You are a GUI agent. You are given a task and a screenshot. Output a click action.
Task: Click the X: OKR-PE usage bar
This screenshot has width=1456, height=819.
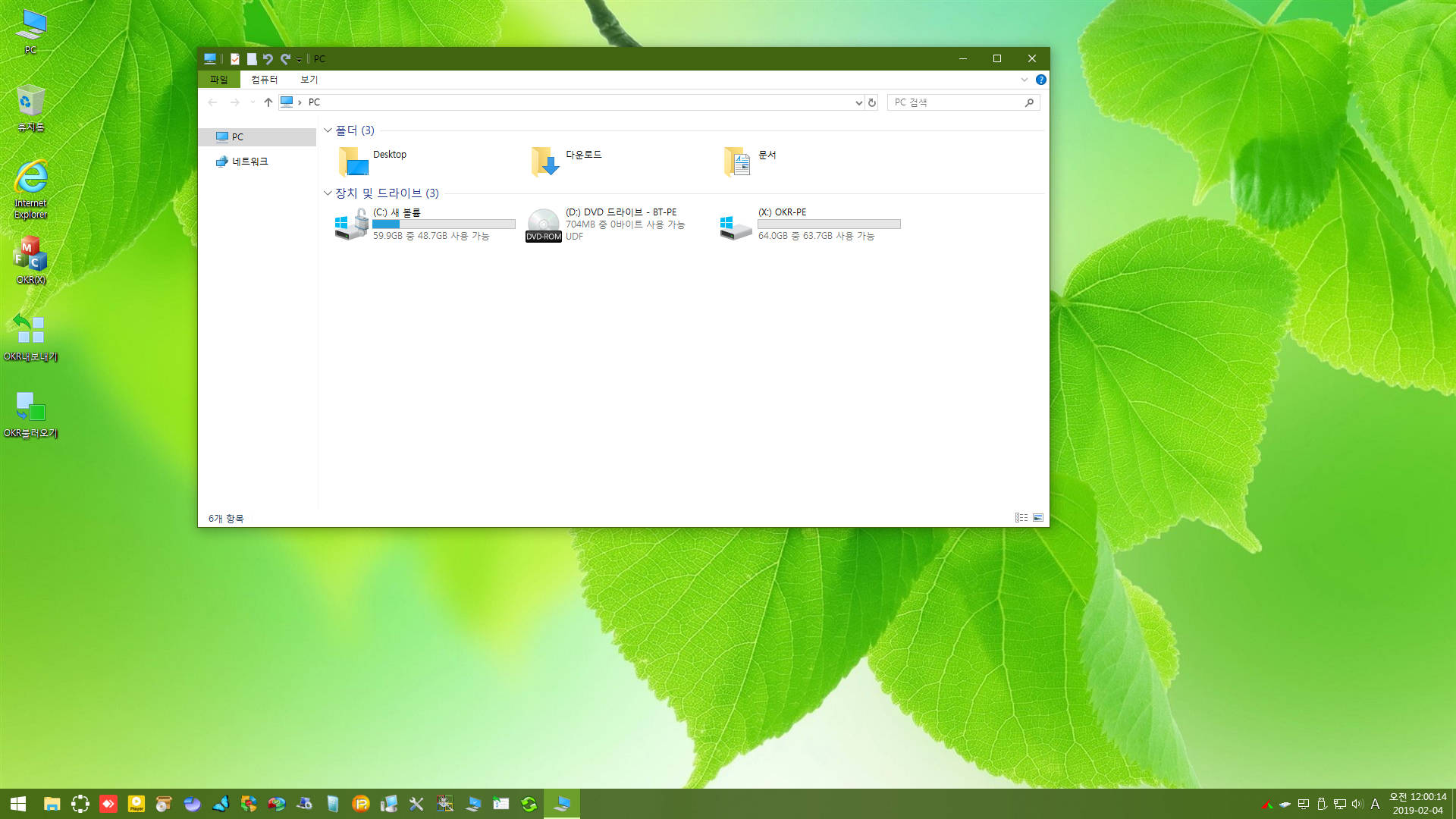[829, 224]
